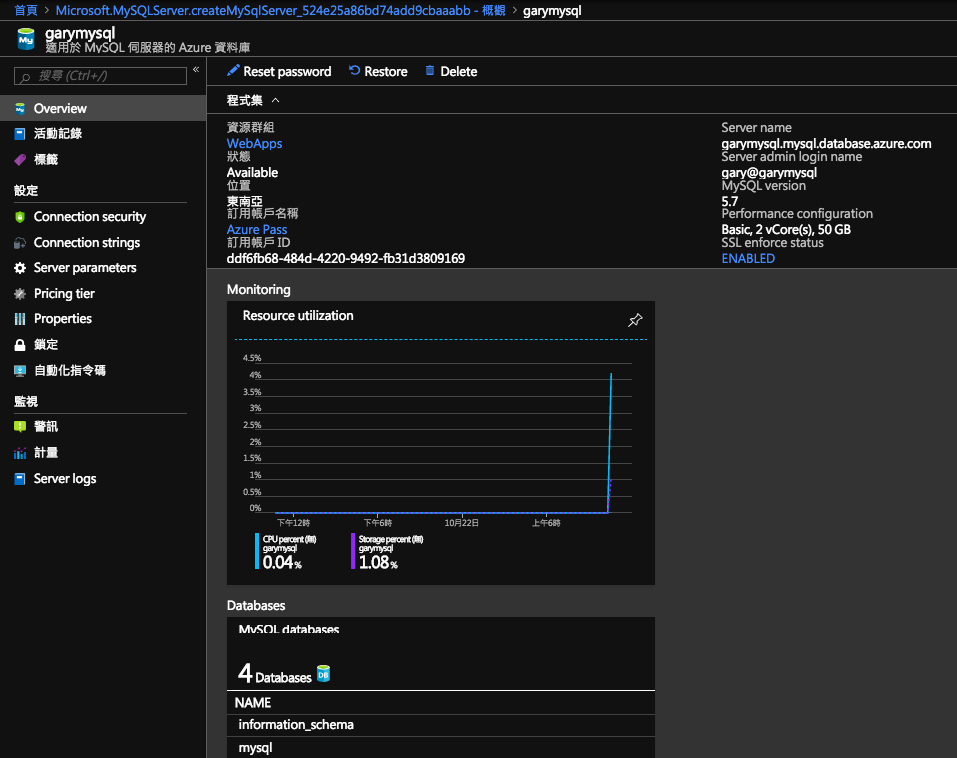Click Restore button
Screen dimensions: 957x758
click(x=378, y=71)
